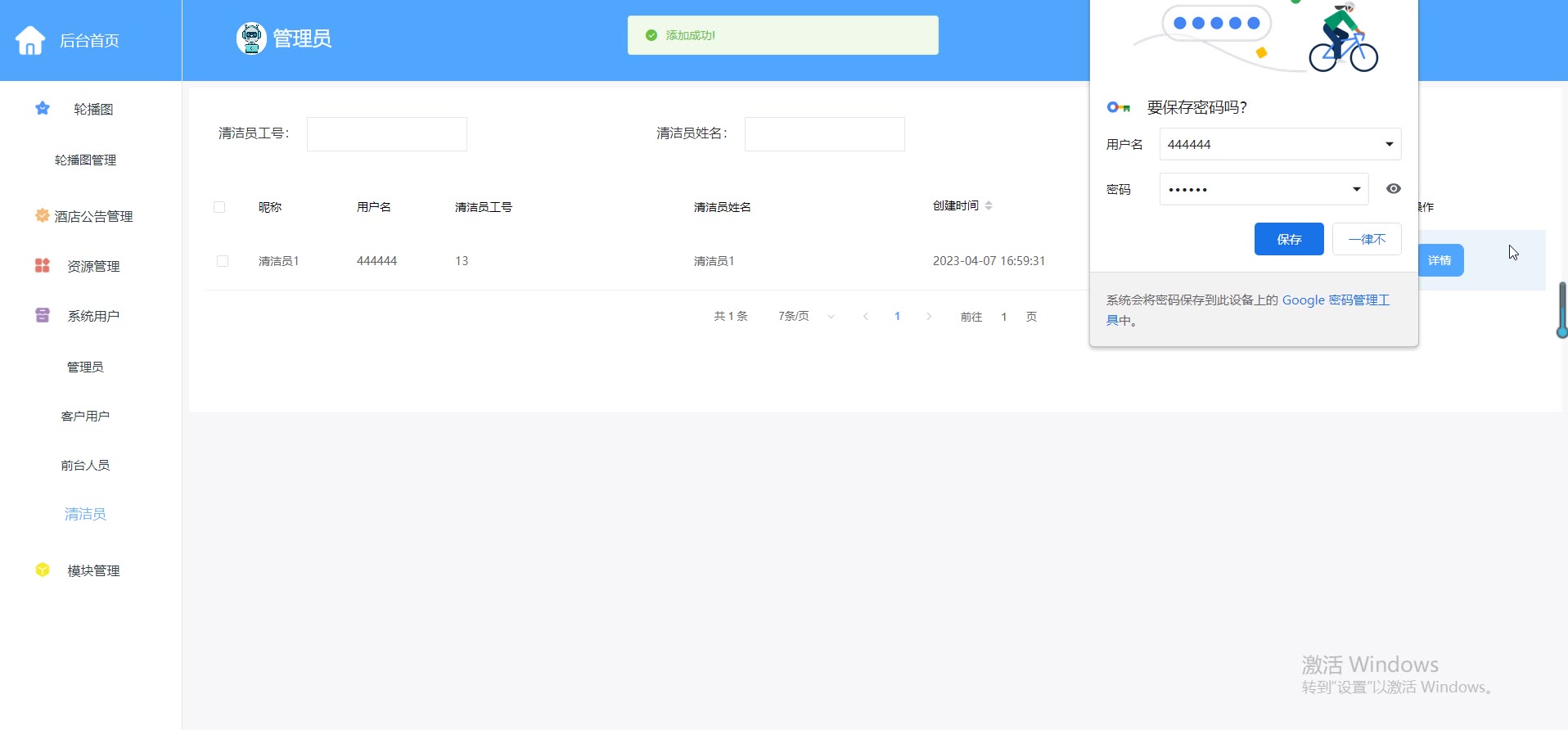
Task: Show password with the eye icon
Action: pos(1394,189)
